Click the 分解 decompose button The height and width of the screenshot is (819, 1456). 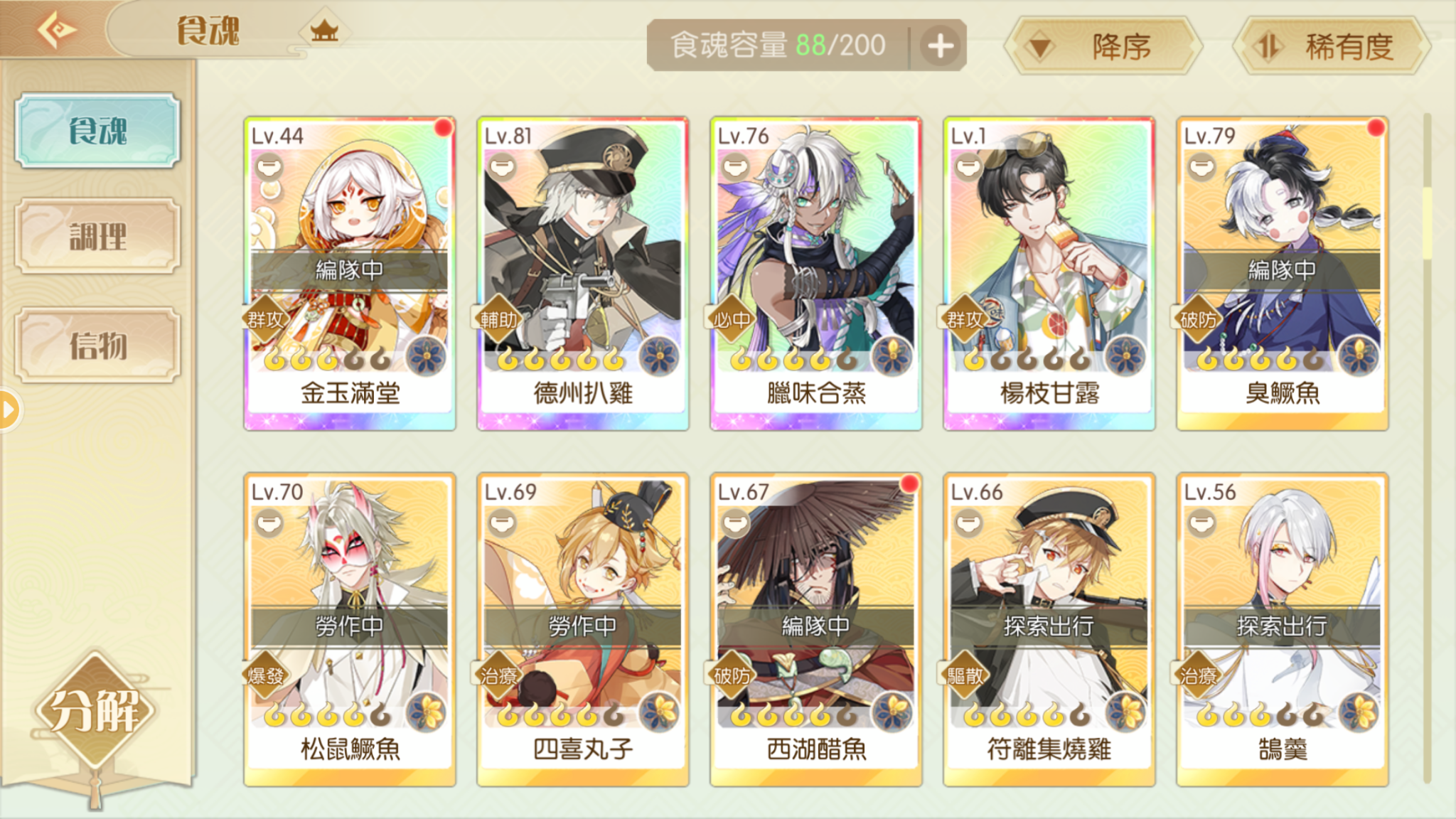coord(94,710)
